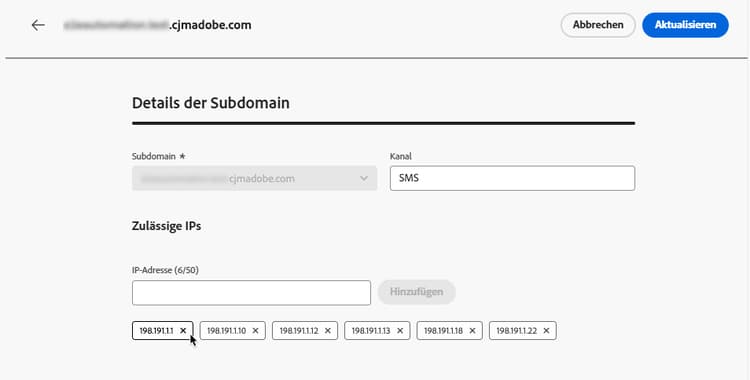Click the Hinzufügen button
Screen dimensions: 750x380
coord(417,292)
